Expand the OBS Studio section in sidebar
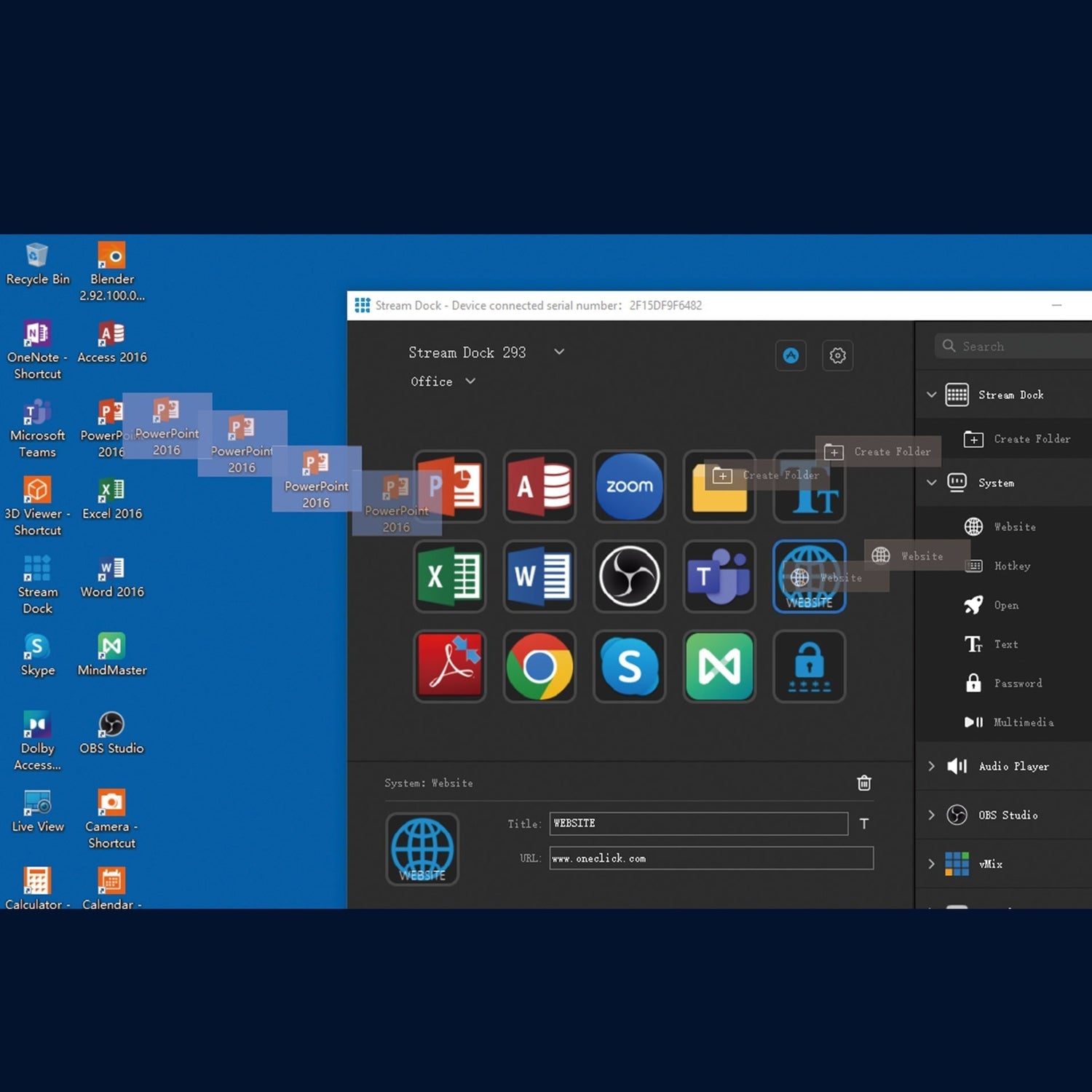Screen dimensions: 1092x1092 [x=1008, y=815]
